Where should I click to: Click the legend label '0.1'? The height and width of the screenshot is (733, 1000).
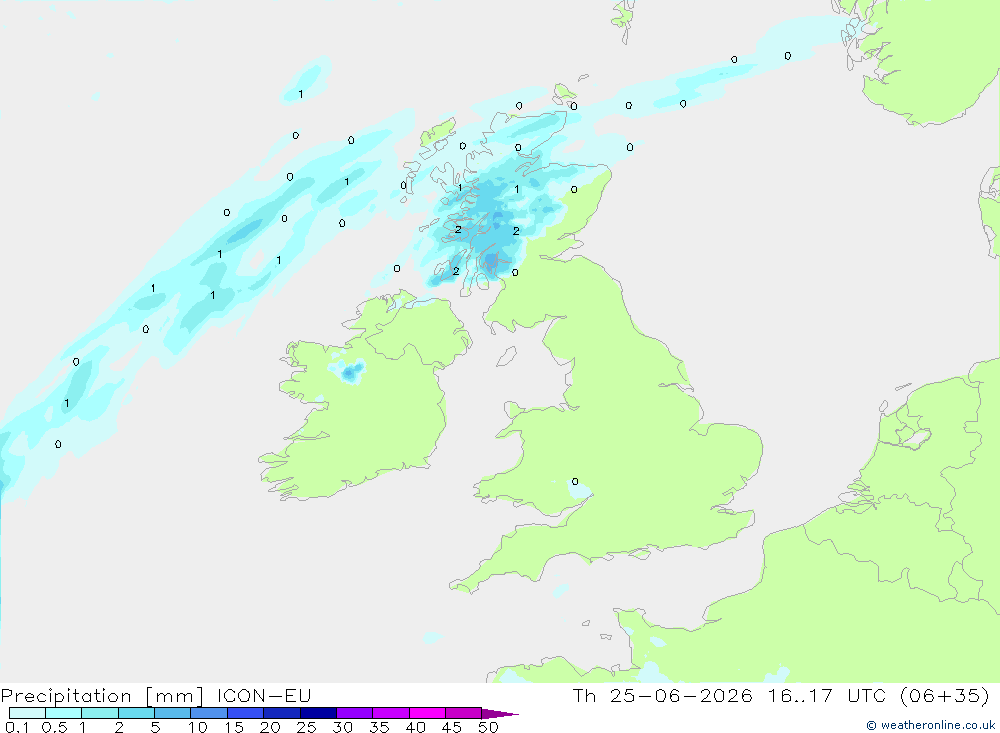point(17,727)
